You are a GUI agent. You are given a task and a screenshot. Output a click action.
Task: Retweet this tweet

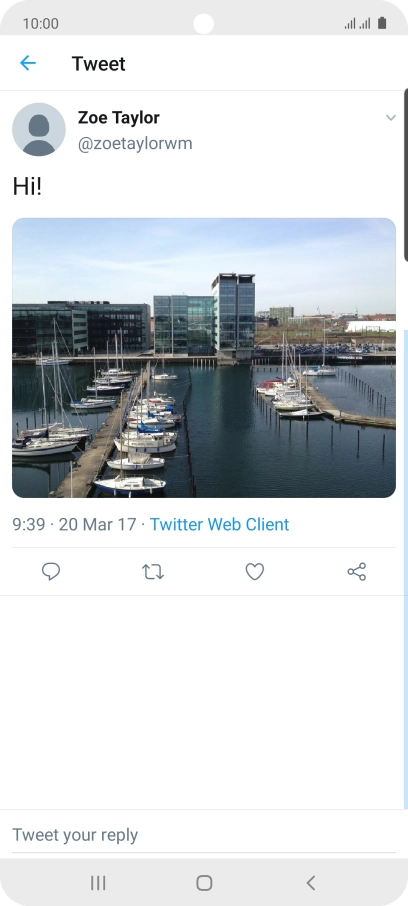[153, 572]
